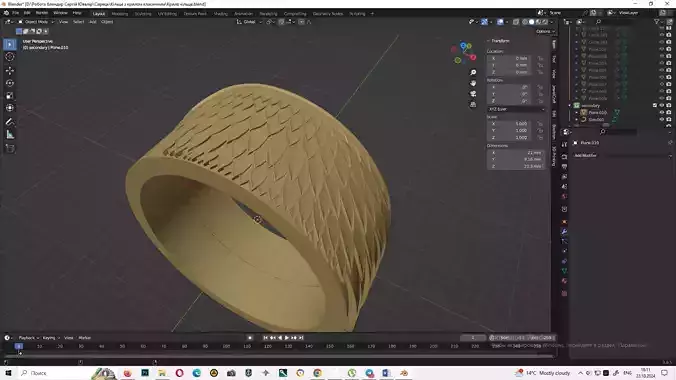Click the Blender logo menu icon
Screen dimensions: 676x380
coord(6,13)
